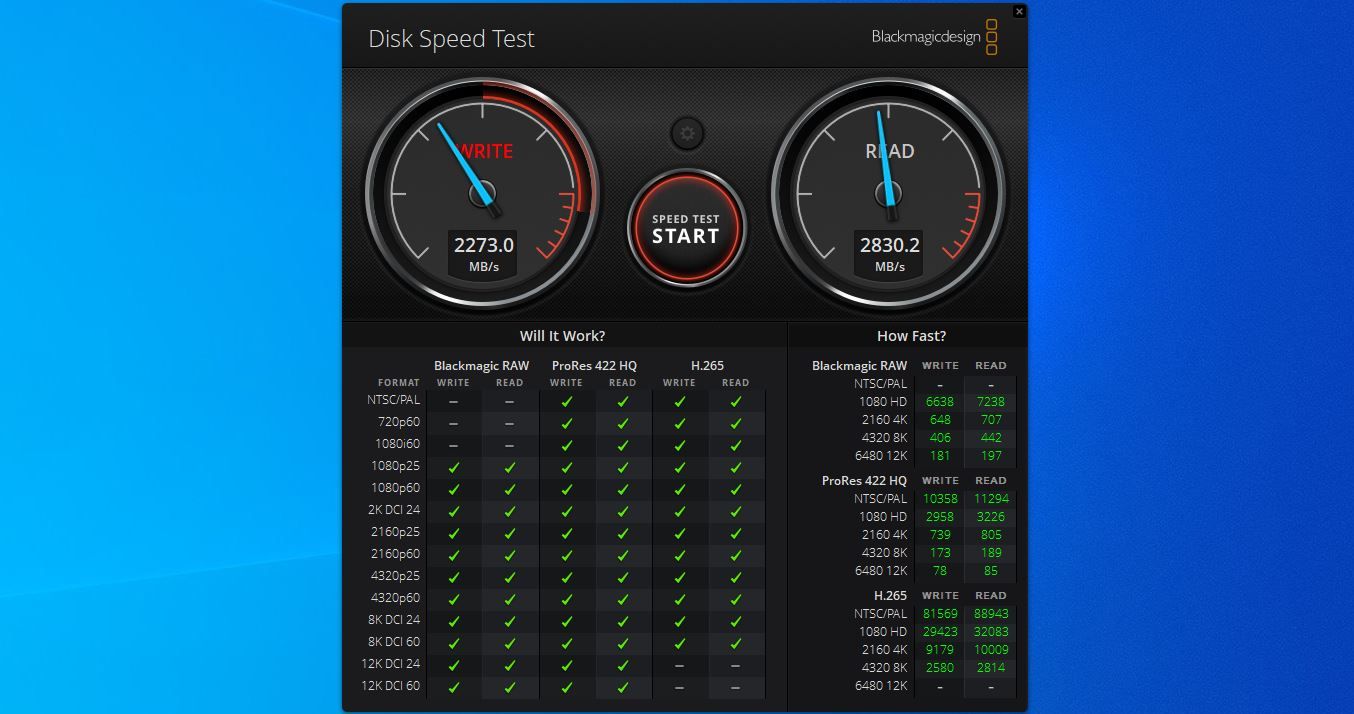This screenshot has height=714, width=1354.
Task: Click H.265 8K DCI 60 read checkmark
Action: click(x=735, y=643)
